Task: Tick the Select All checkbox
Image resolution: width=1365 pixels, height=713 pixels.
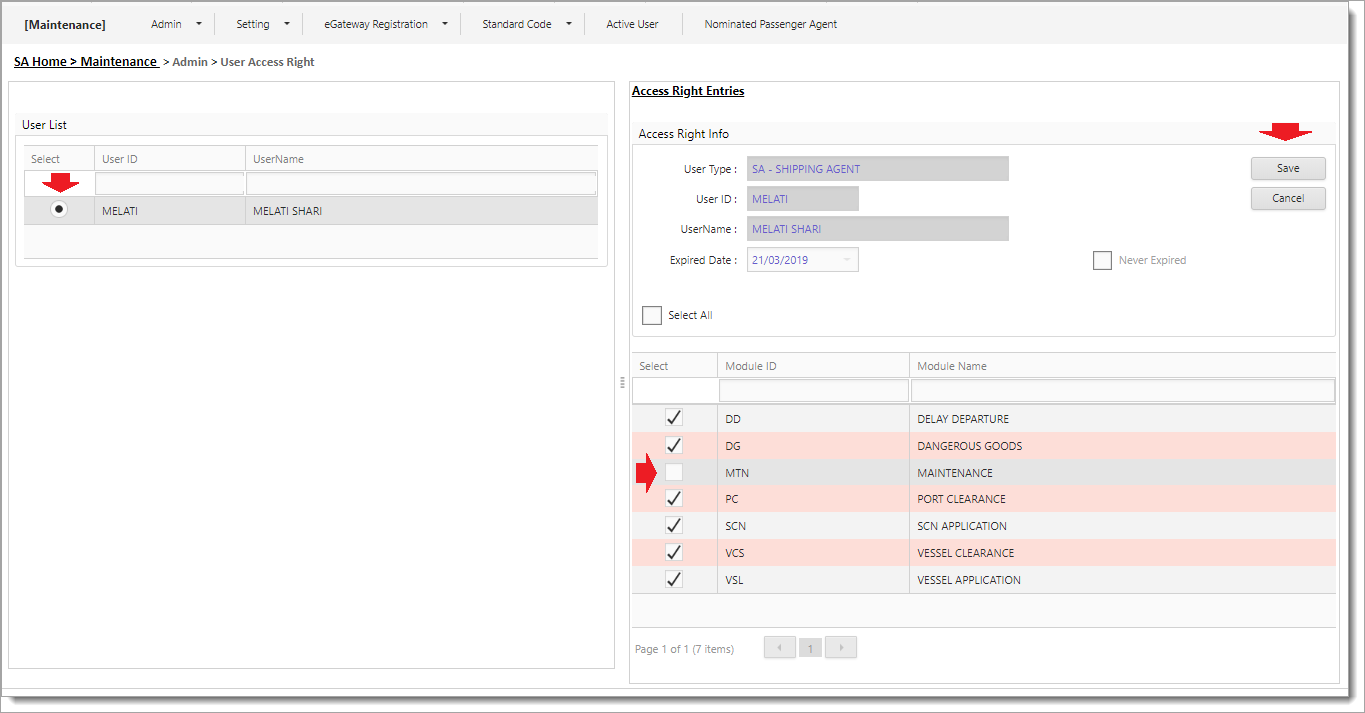Action: coord(652,315)
